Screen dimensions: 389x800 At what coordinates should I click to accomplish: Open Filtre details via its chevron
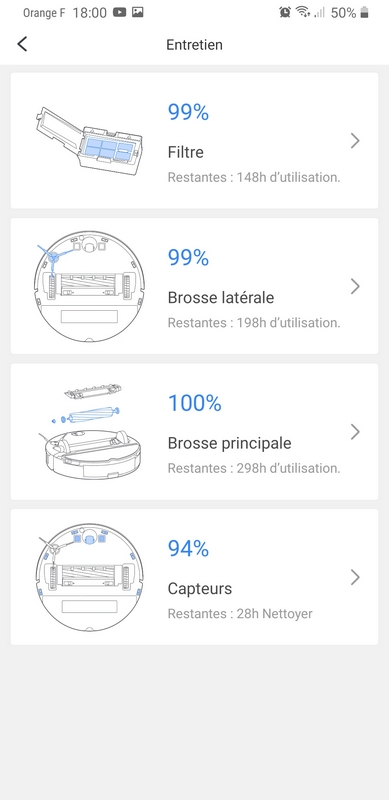point(355,141)
